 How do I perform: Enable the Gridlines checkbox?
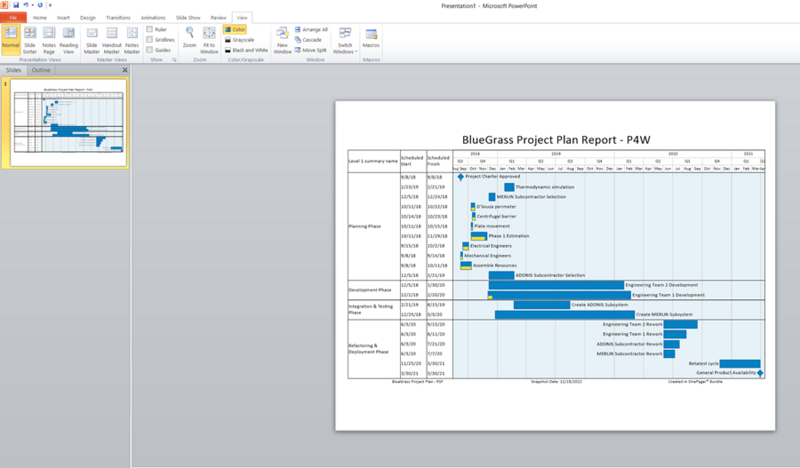tap(149, 40)
